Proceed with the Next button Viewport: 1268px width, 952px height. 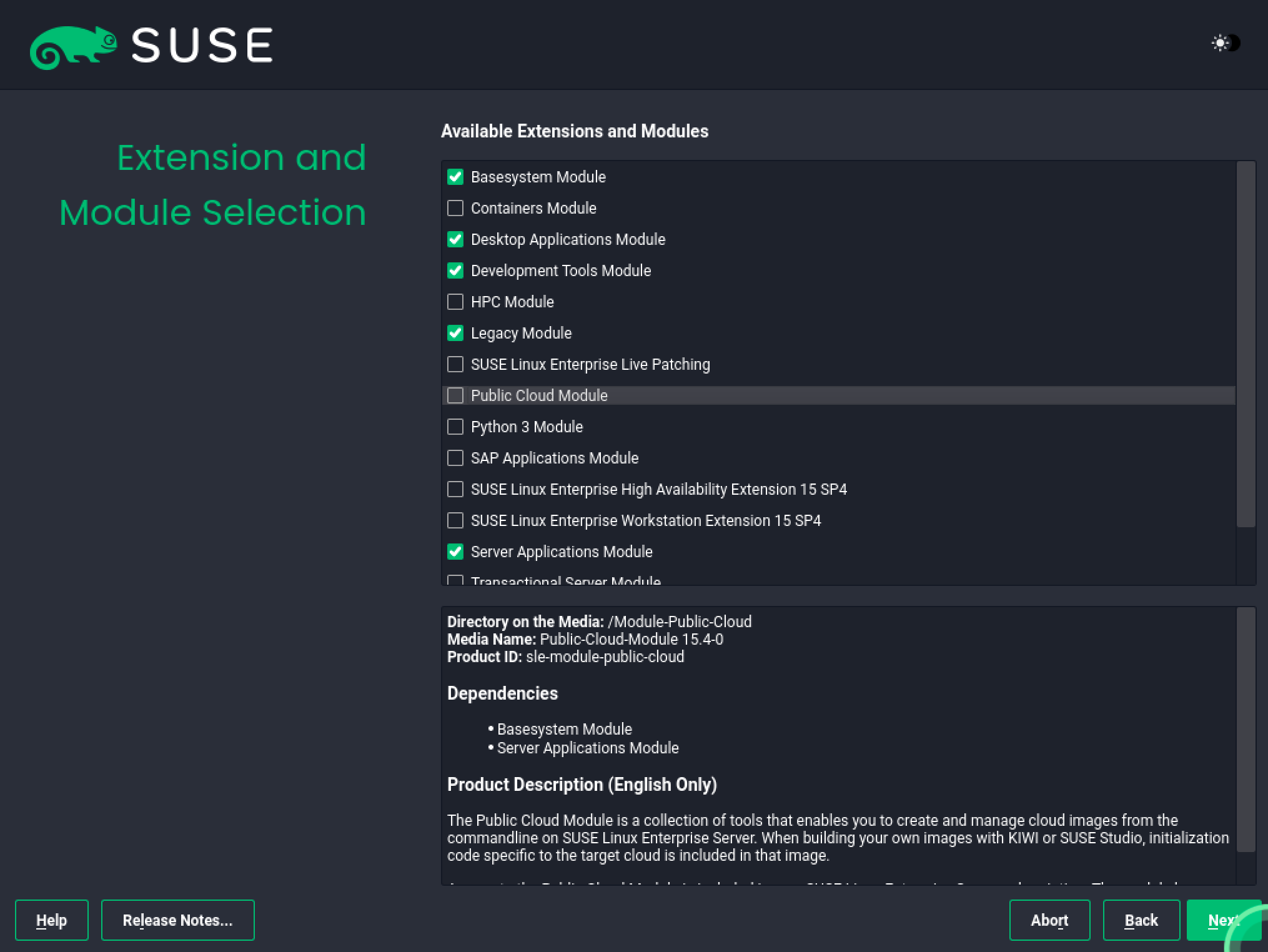(x=1223, y=920)
